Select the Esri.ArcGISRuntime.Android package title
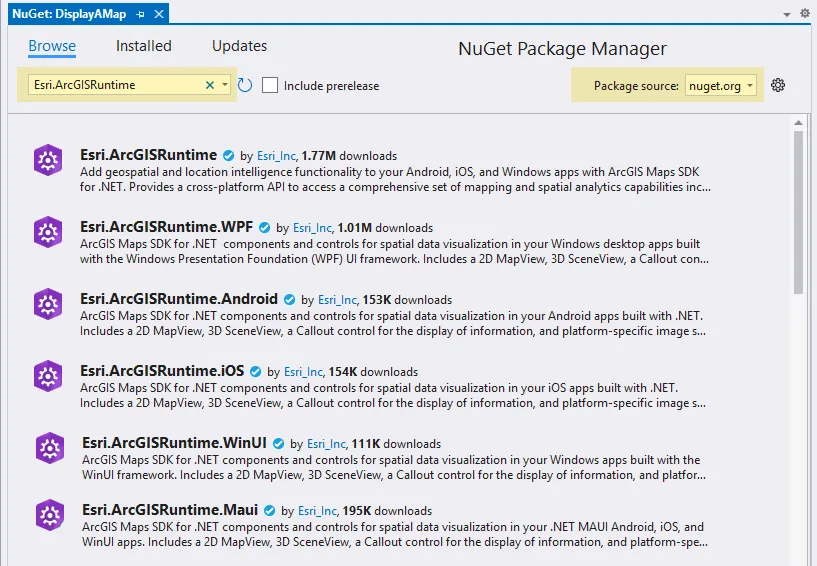Screen dimensions: 817x566 [x=179, y=299]
